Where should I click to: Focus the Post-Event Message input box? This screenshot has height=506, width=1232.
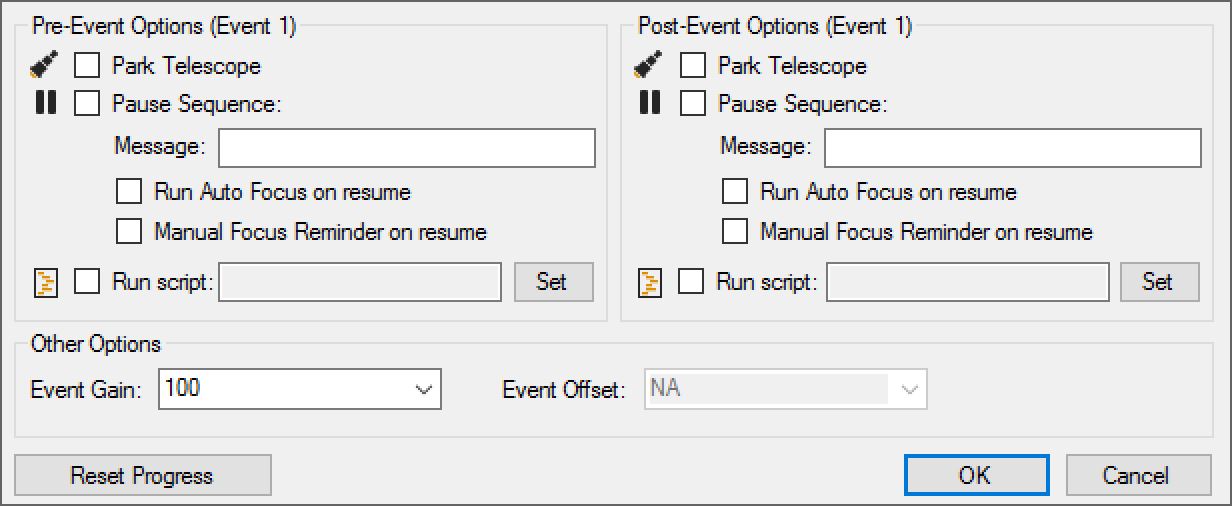pos(1012,147)
